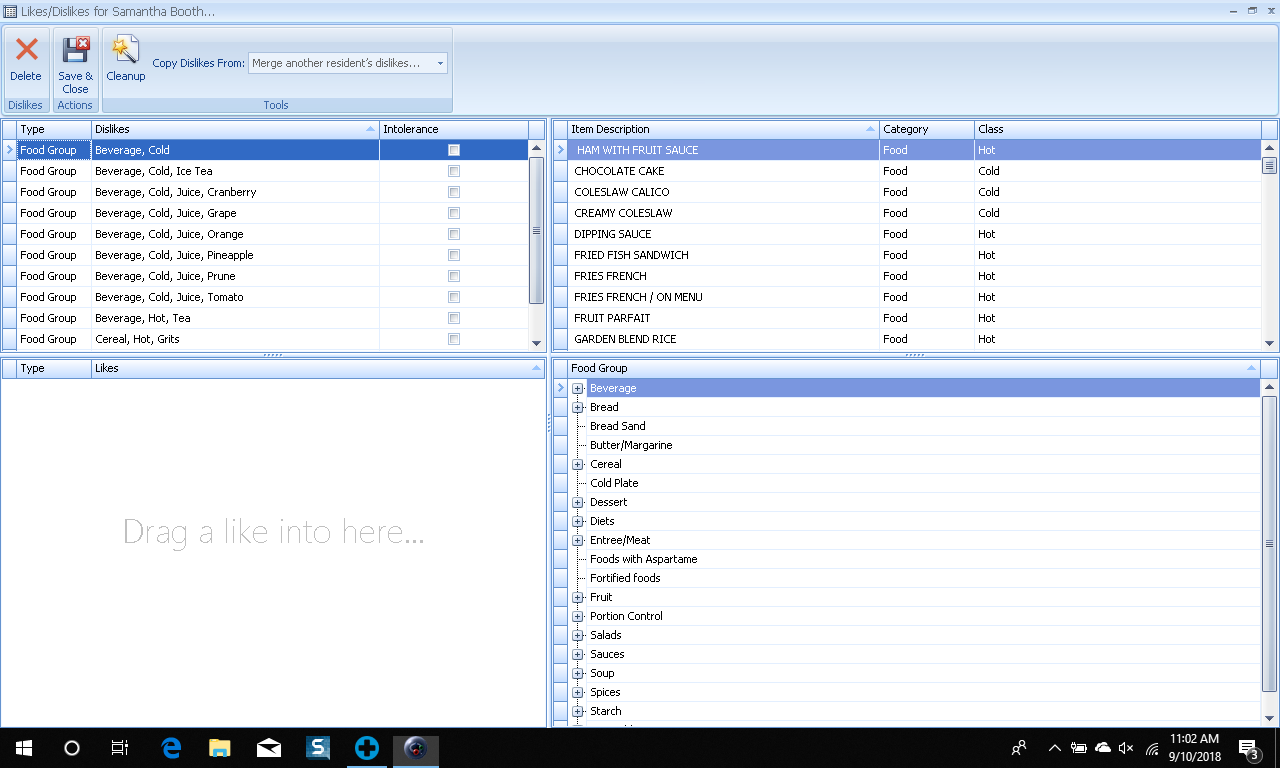
Task: Open OneDrive cloud tray icon
Action: pyautogui.click(x=1103, y=748)
